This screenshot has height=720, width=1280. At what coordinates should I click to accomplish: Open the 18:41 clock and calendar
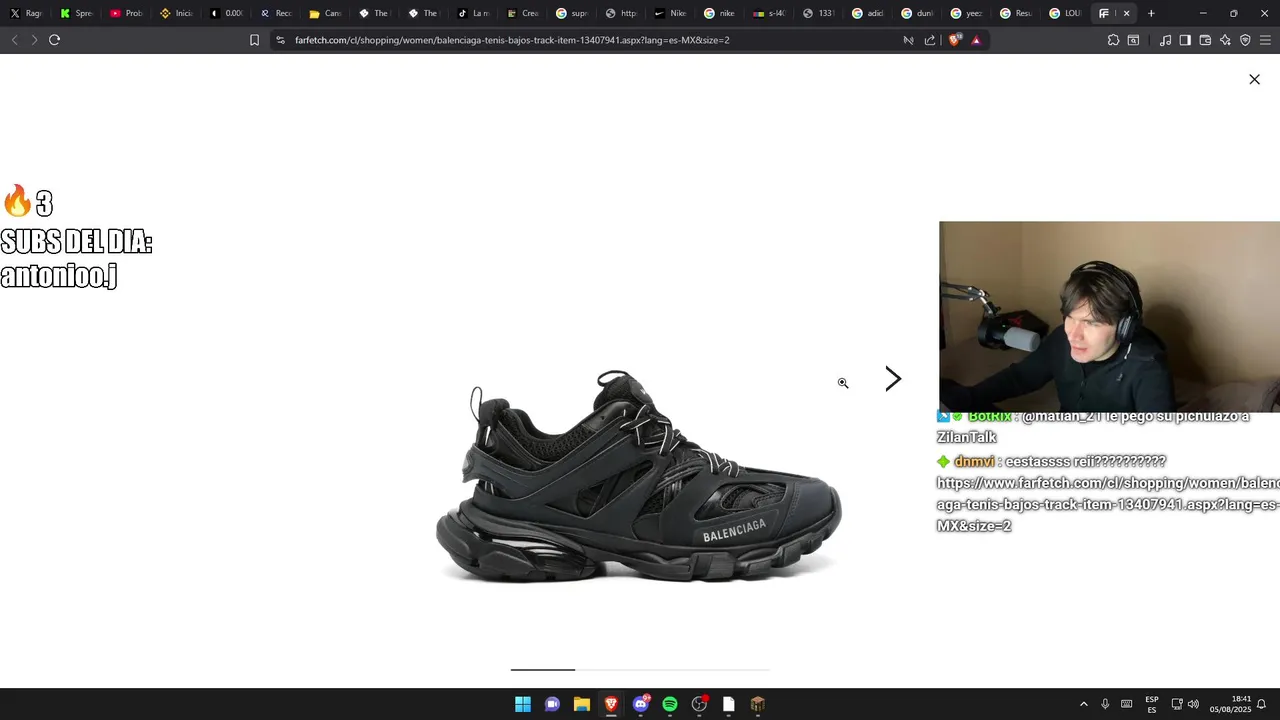coord(1230,704)
